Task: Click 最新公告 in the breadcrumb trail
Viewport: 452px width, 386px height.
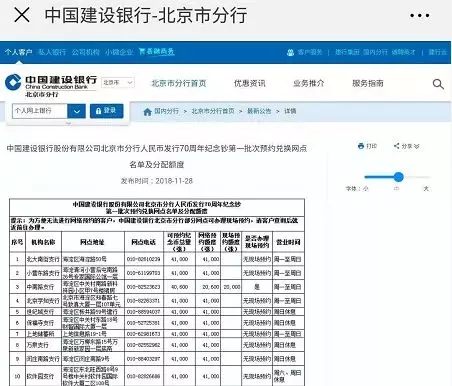Action: [259, 111]
